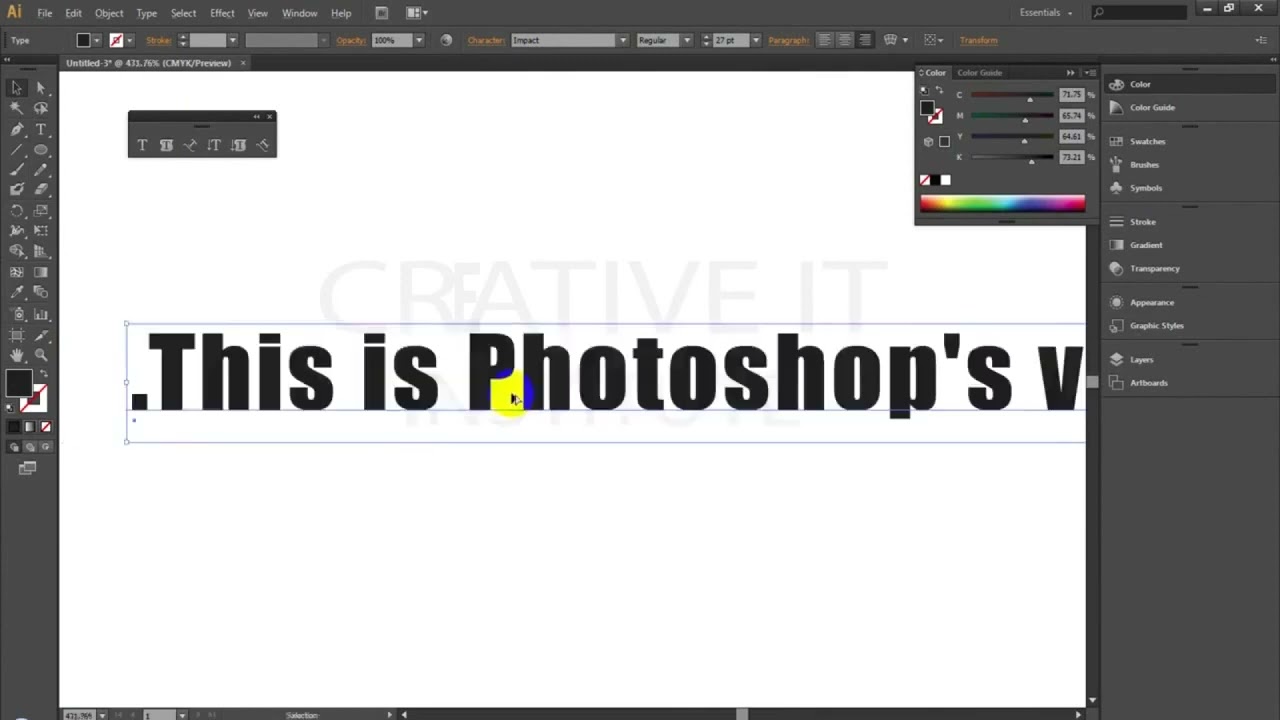Image resolution: width=1280 pixels, height=720 pixels.
Task: Close the Untitled-3 document tab
Action: coord(242,63)
